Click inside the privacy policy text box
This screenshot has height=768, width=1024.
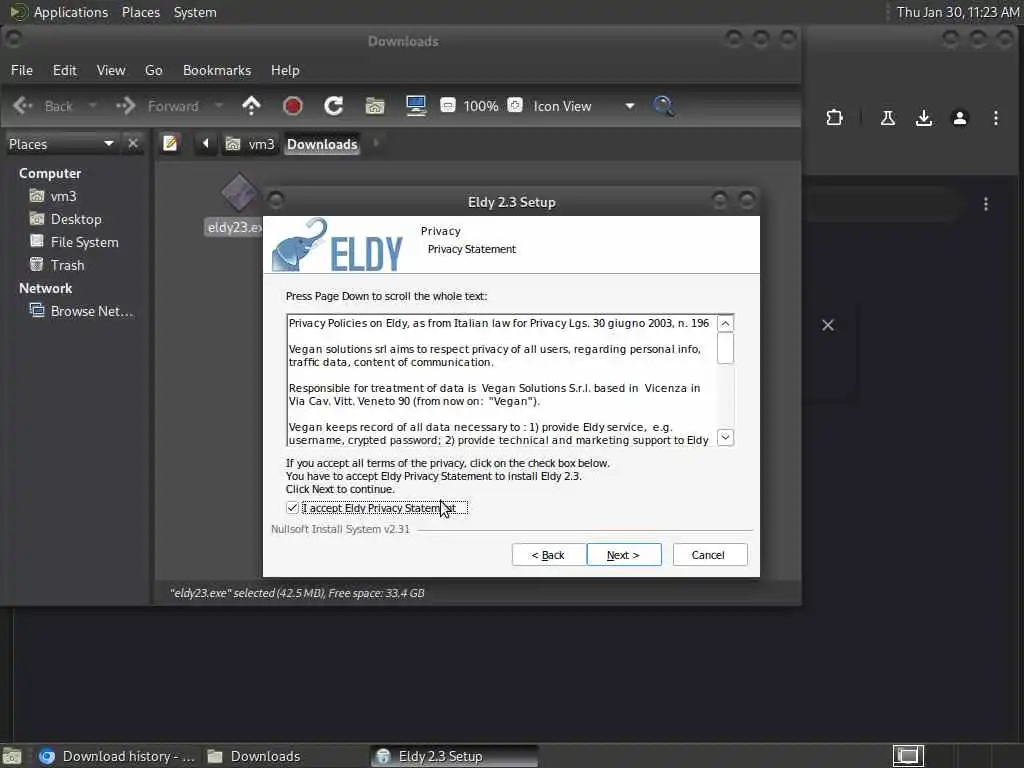coord(502,381)
